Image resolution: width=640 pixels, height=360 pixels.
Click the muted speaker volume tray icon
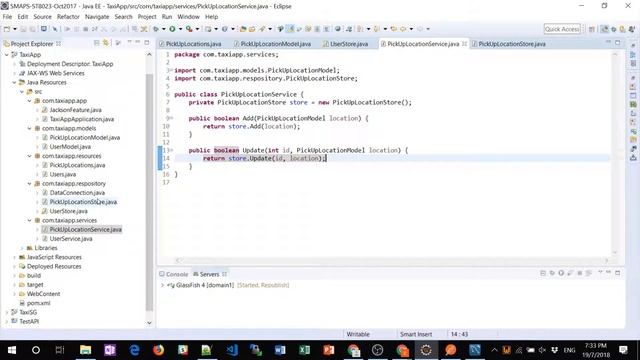[x=542, y=350]
